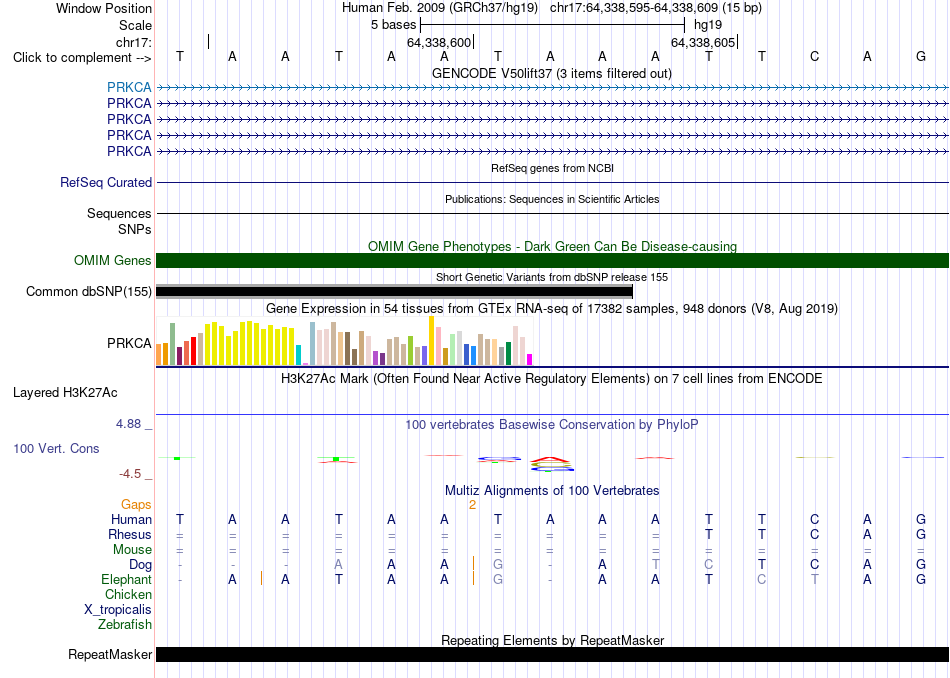950x678 pixels.
Task: Select the Chicken species label
Action: [128, 594]
